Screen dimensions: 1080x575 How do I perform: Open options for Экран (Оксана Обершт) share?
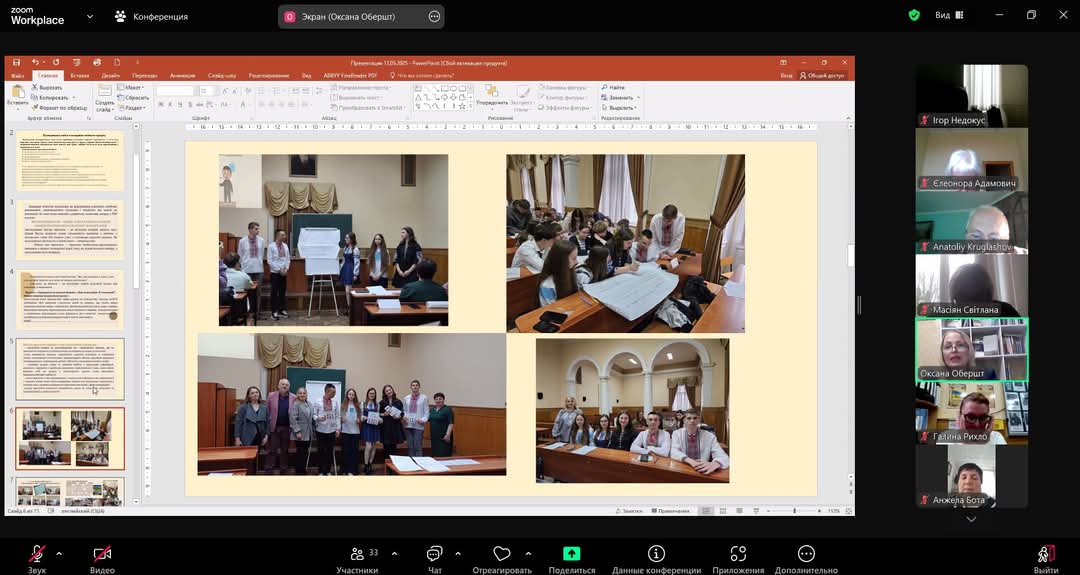434,17
